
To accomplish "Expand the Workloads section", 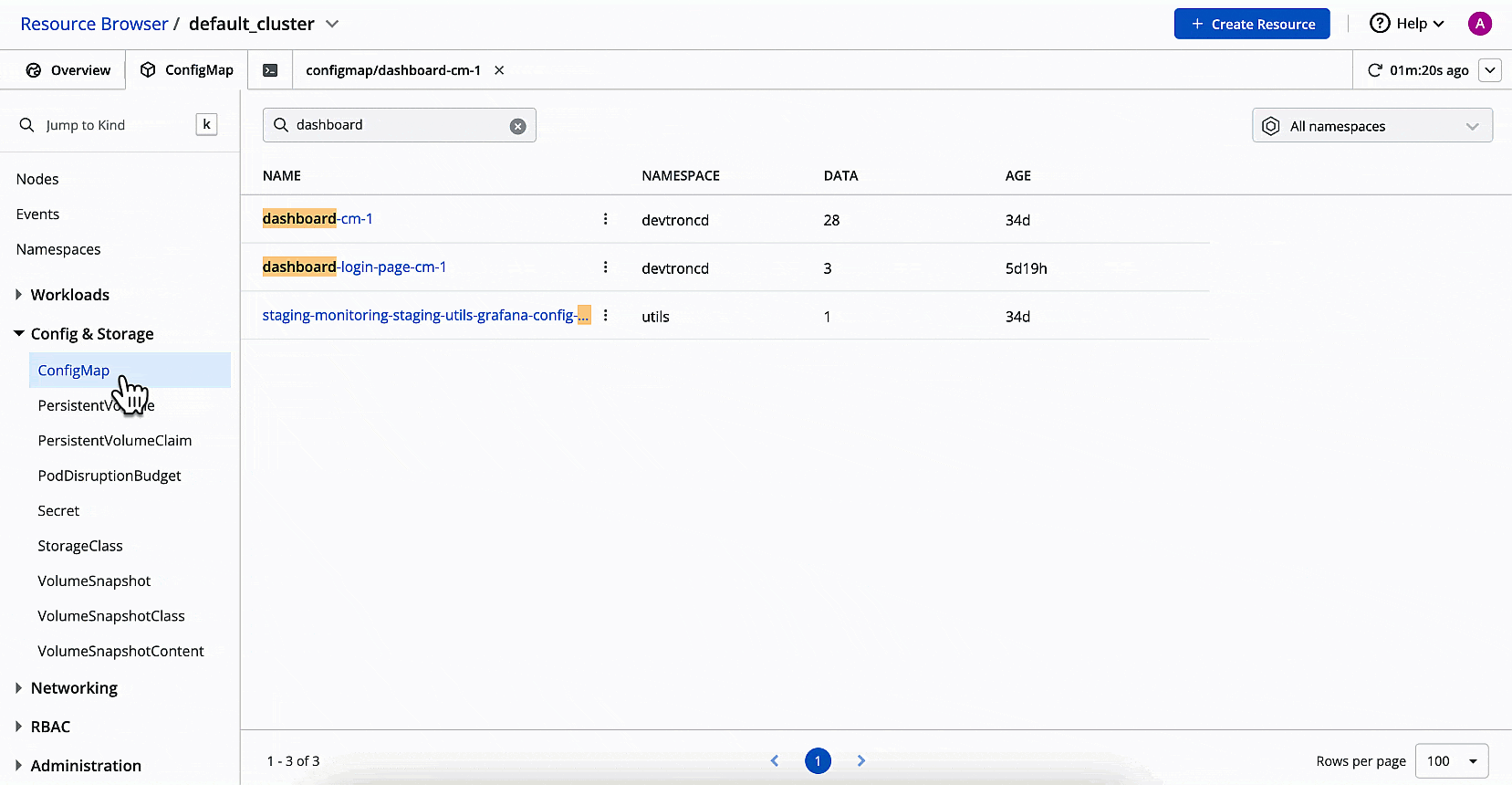I will 69,295.
